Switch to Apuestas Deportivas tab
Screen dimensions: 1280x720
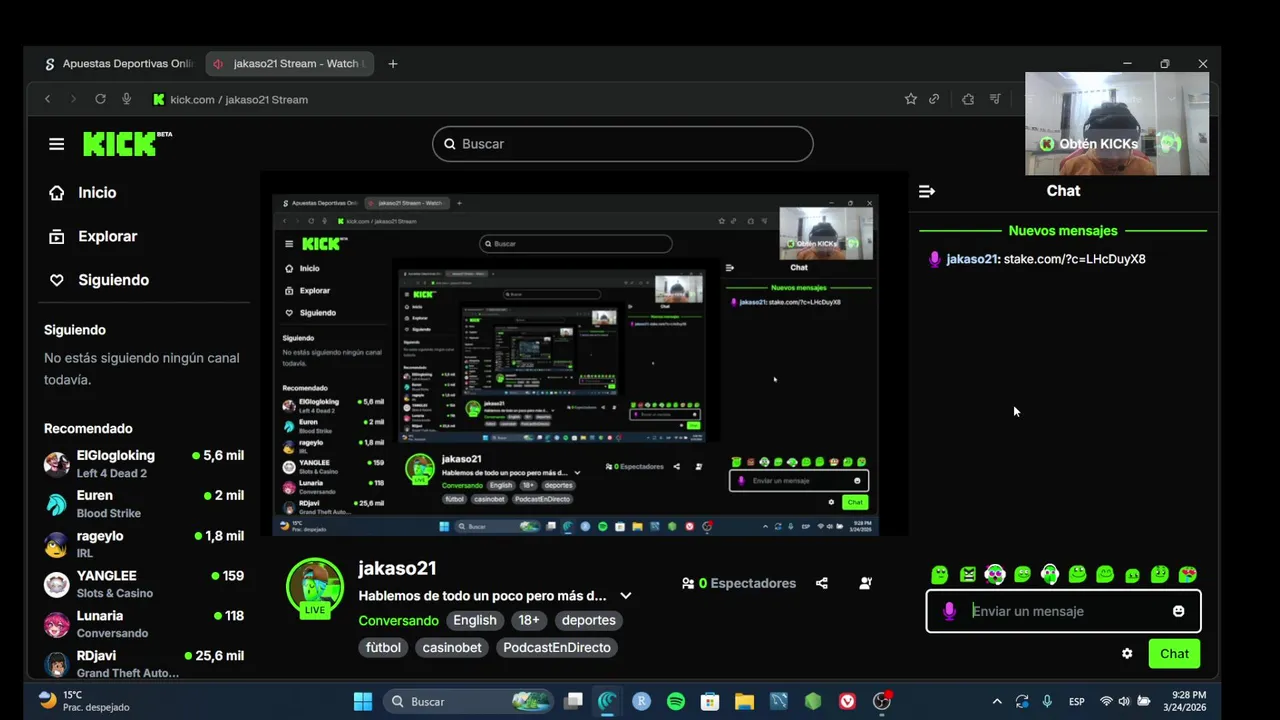click(118, 64)
